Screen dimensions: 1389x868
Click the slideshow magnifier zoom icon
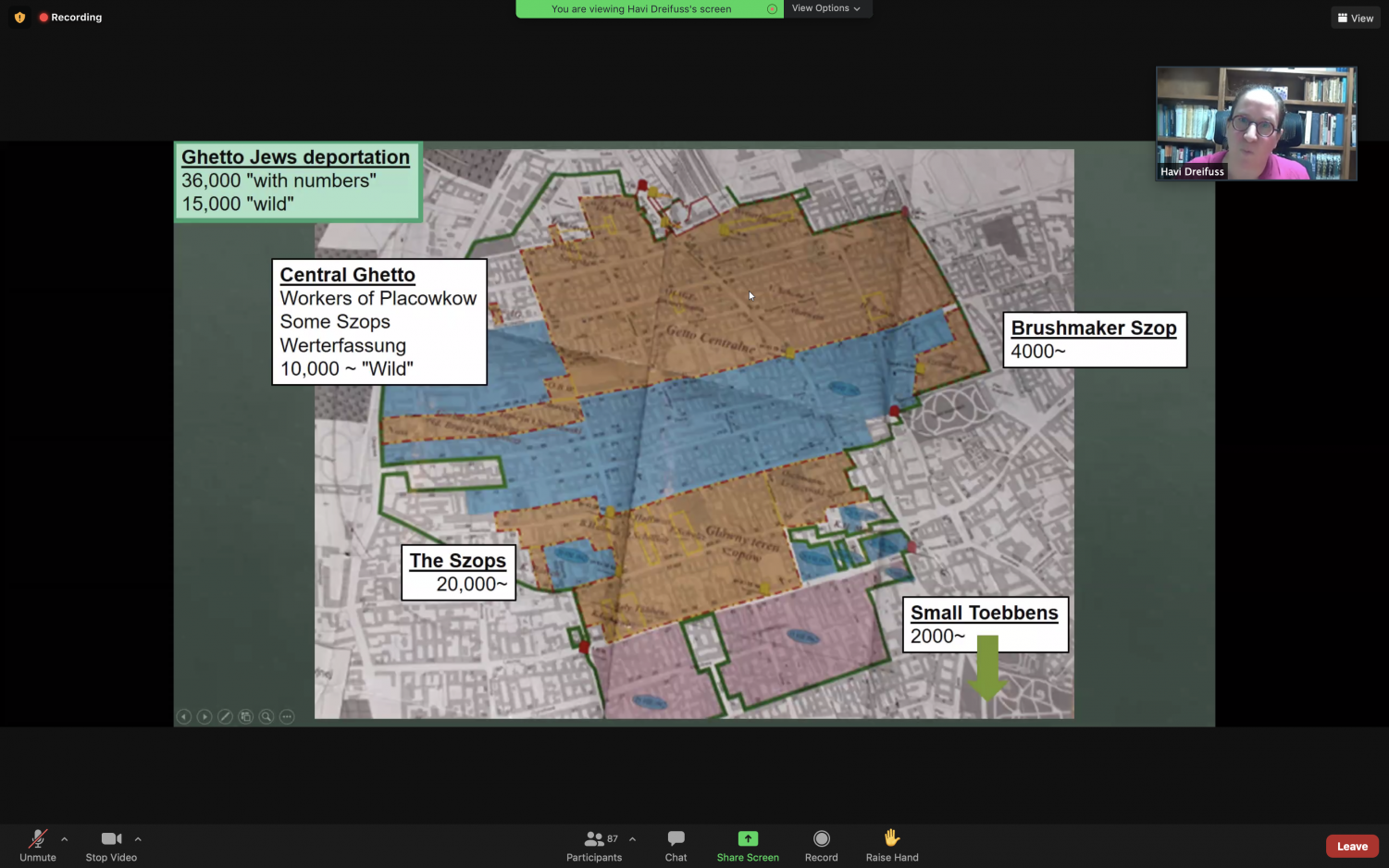point(267,716)
